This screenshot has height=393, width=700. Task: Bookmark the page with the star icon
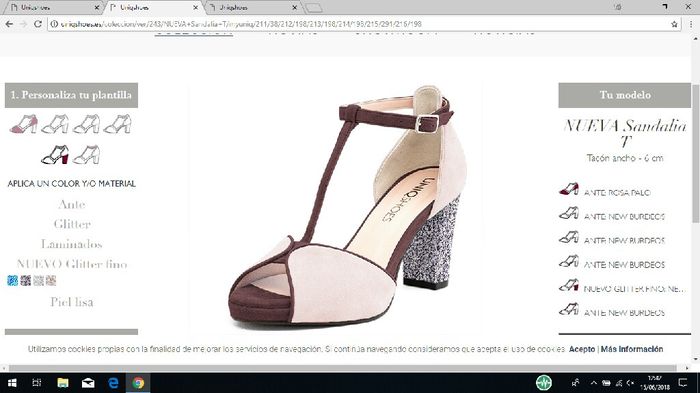pyautogui.click(x=674, y=24)
